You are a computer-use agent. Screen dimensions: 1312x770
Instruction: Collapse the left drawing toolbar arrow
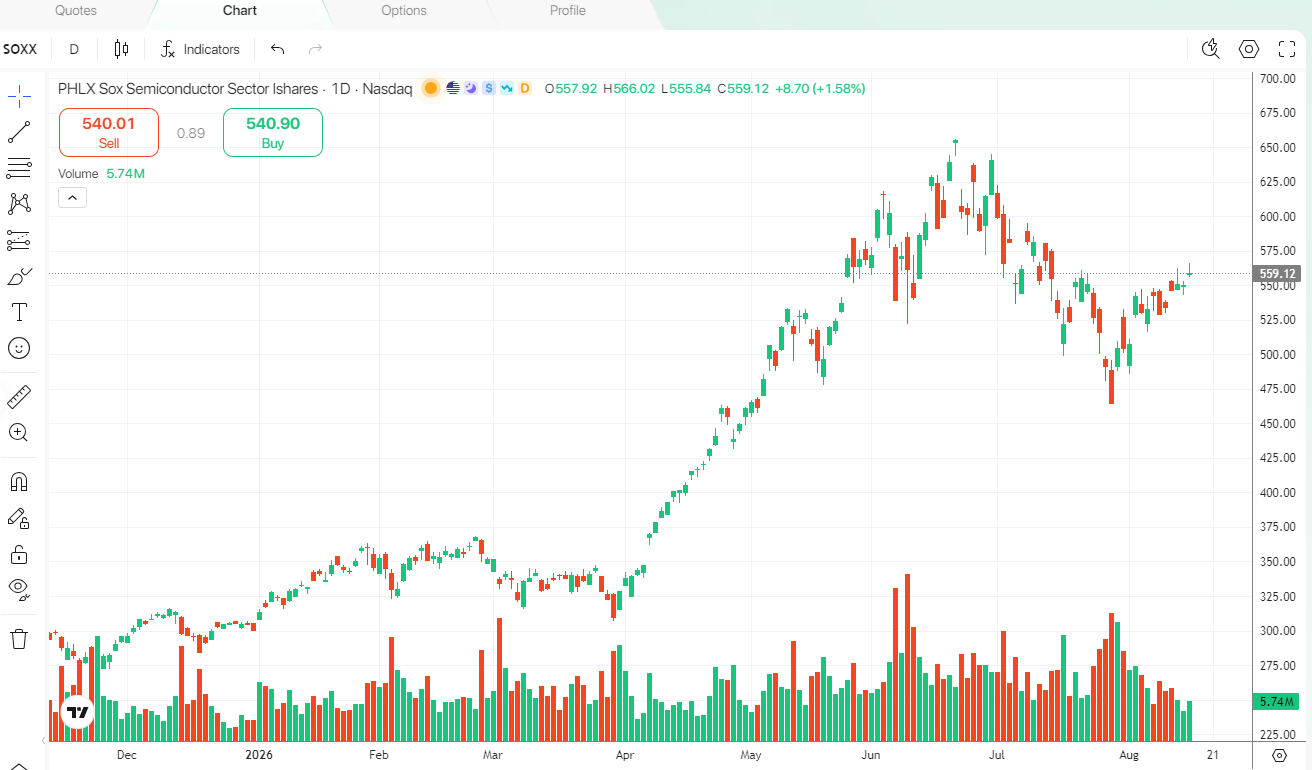(44, 741)
